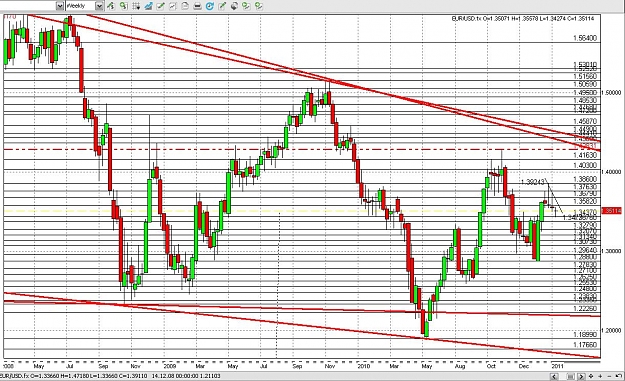Click the 1.41630 price level label
Image resolution: width=625 pixels, height=381 pixels.
[585, 155]
